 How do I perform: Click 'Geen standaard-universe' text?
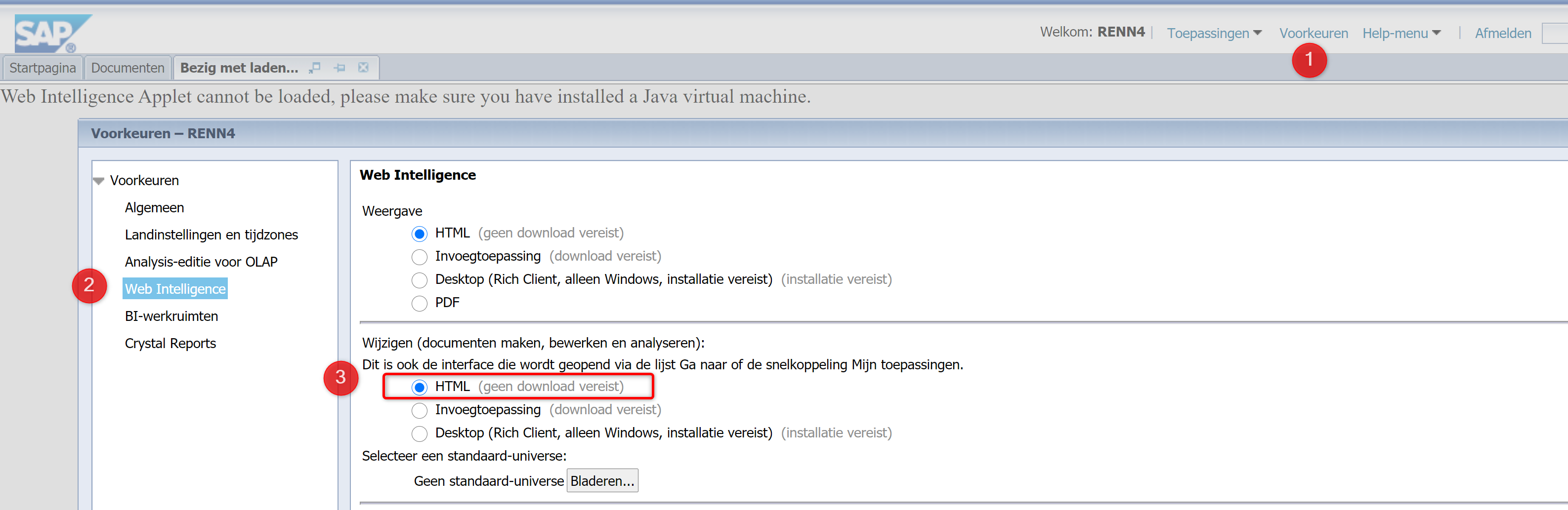tap(489, 481)
